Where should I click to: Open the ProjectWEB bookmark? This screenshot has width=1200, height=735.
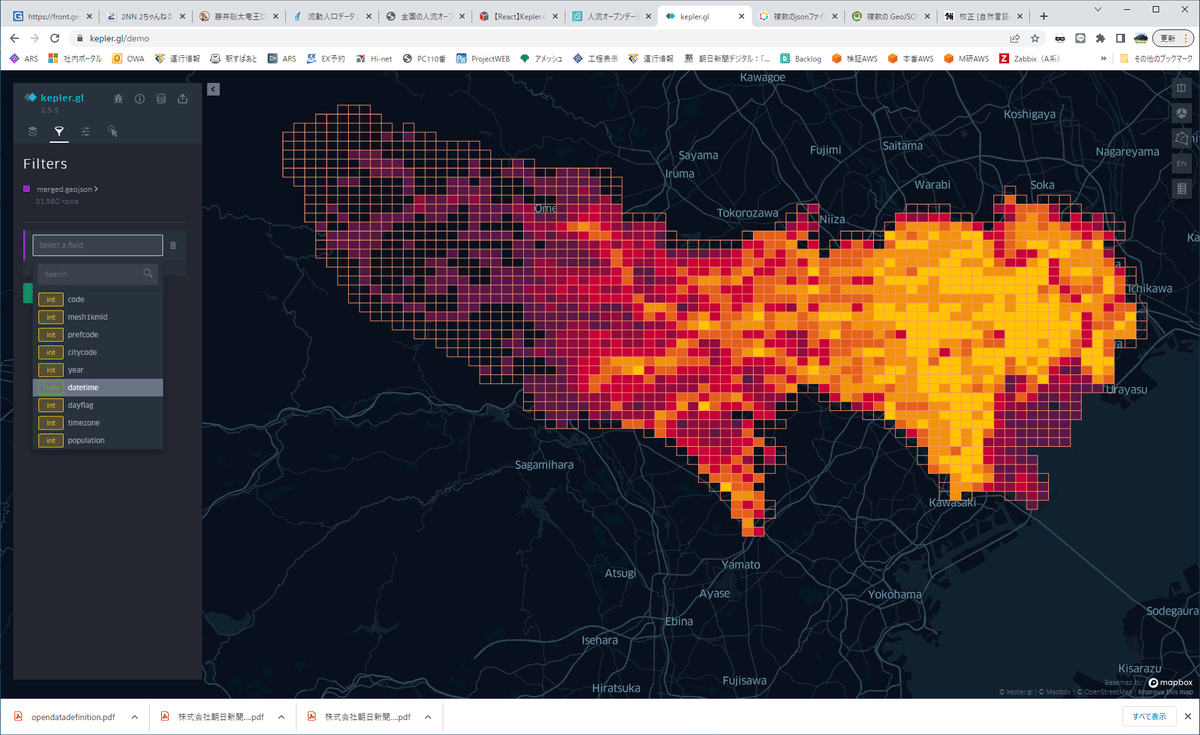click(483, 59)
